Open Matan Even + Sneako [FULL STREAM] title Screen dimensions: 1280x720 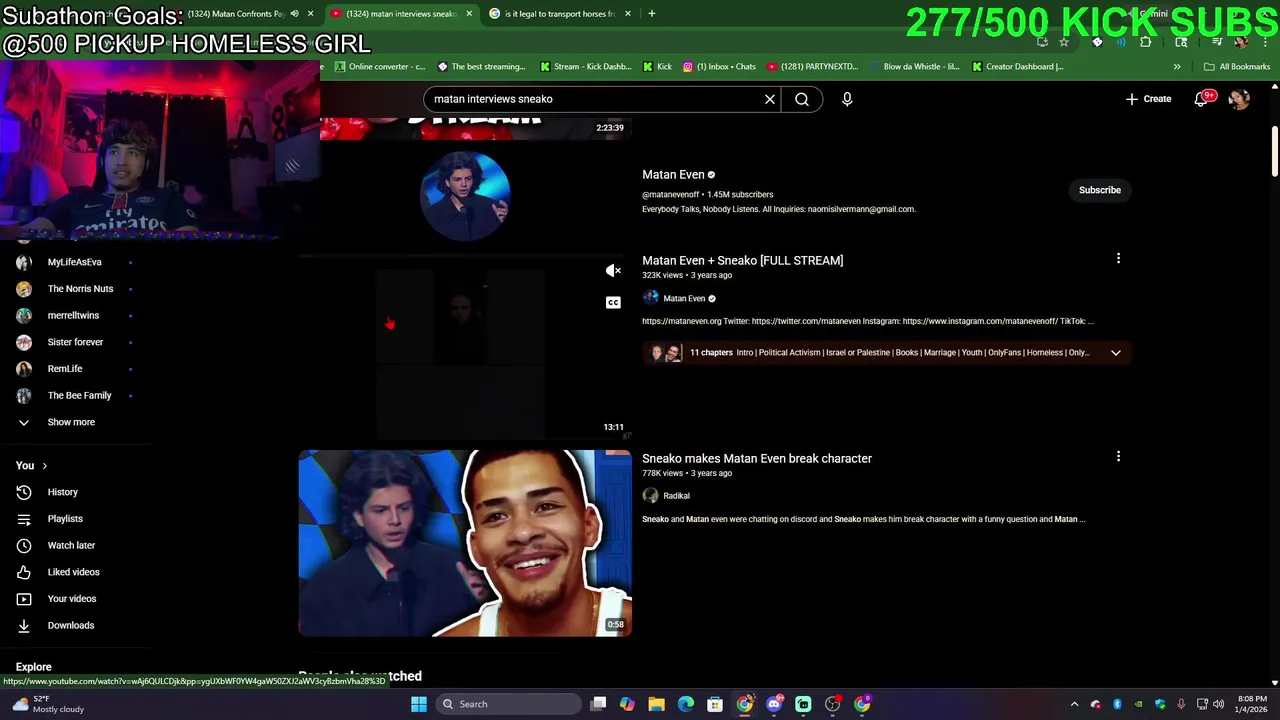click(742, 260)
